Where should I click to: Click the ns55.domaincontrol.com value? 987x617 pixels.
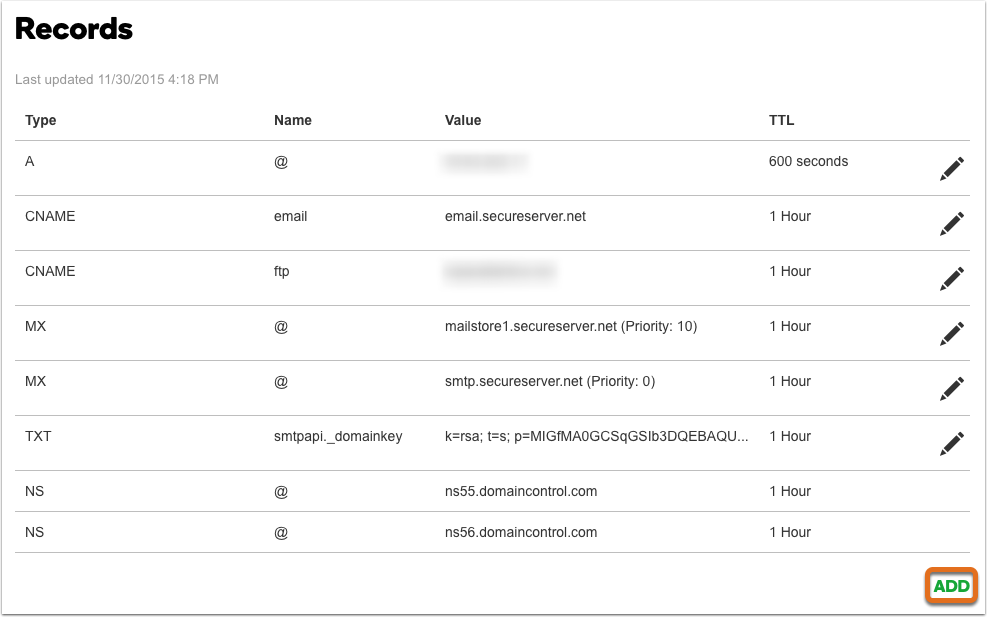point(521,491)
